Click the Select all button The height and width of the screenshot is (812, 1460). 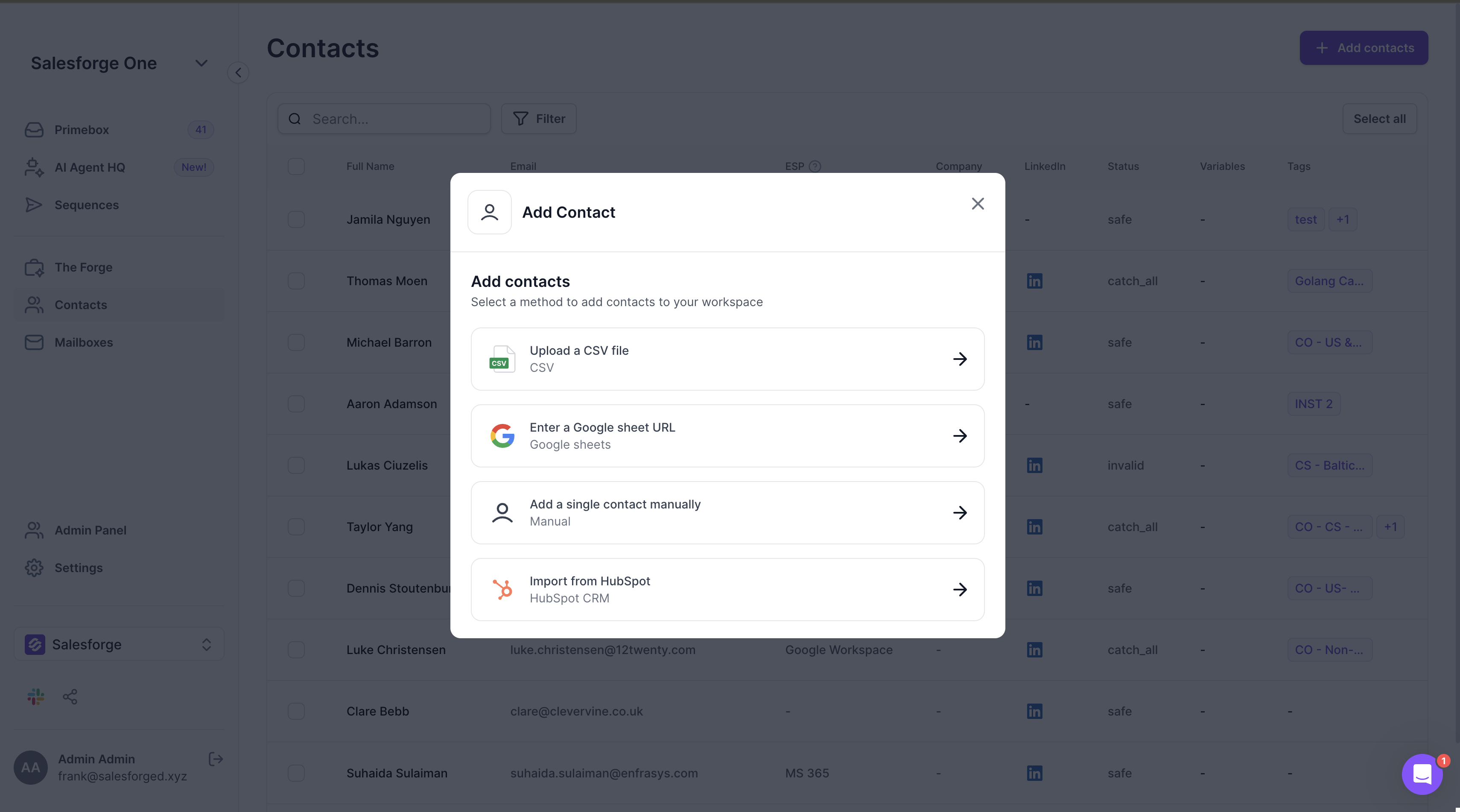click(1379, 118)
